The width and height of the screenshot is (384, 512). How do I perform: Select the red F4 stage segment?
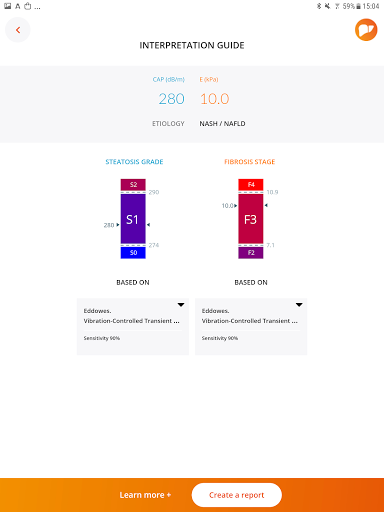click(x=251, y=184)
